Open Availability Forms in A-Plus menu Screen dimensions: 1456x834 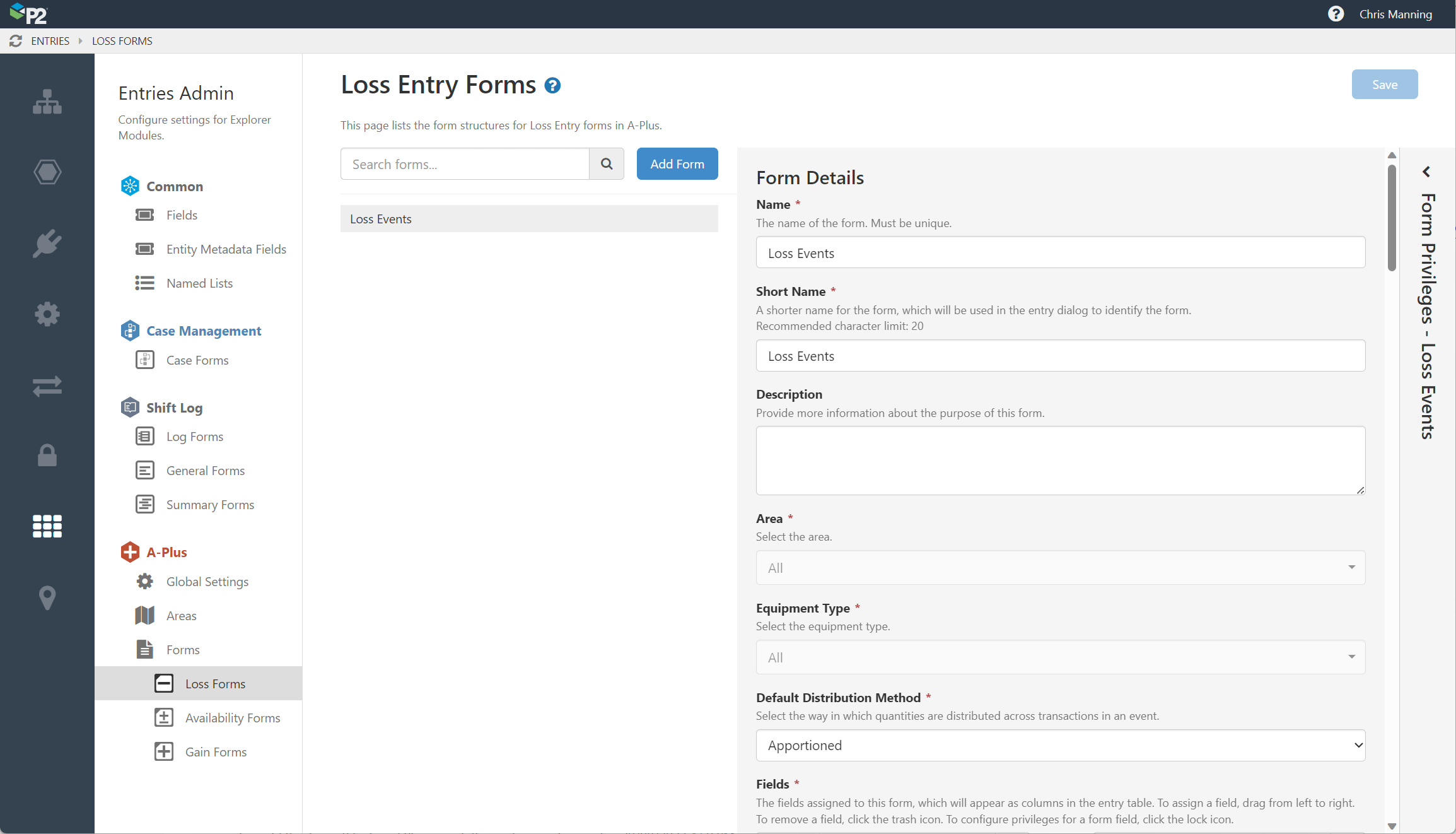[232, 718]
